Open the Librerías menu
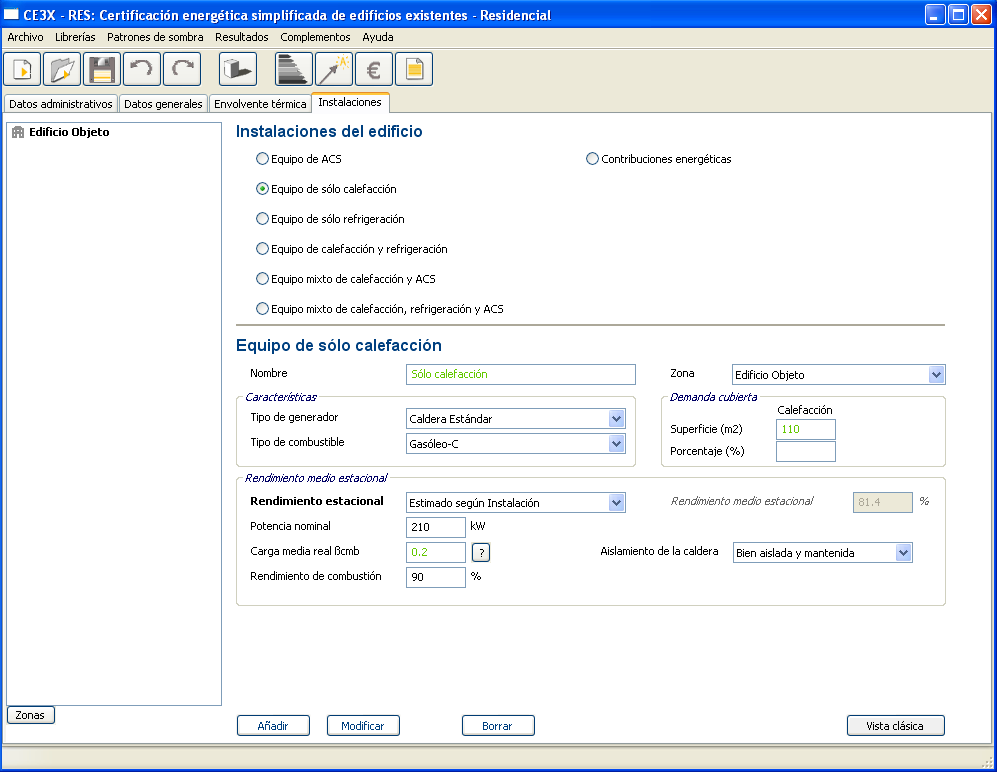The image size is (997, 772). 75,37
